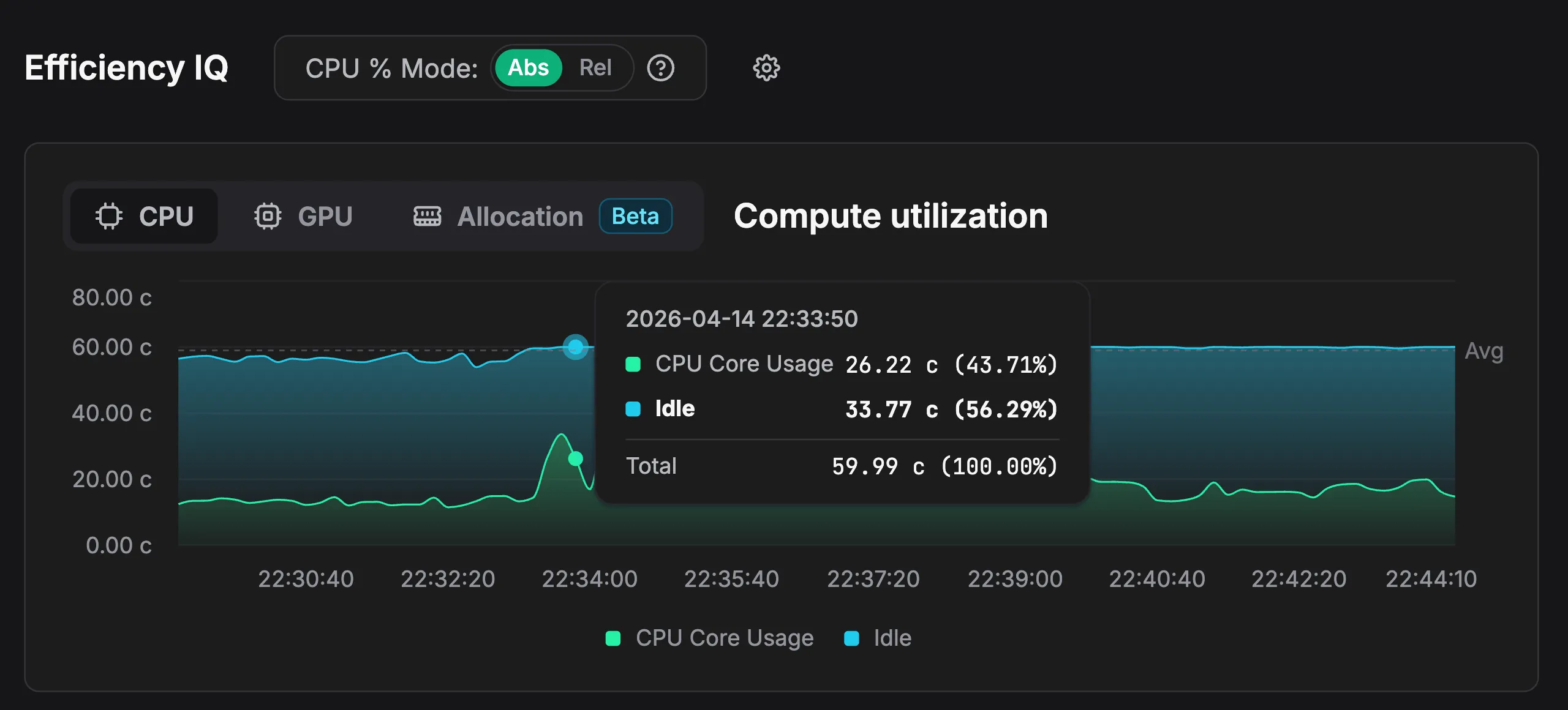Click the 22:34:00 x-axis label
The image size is (1568, 710).
pyautogui.click(x=589, y=579)
